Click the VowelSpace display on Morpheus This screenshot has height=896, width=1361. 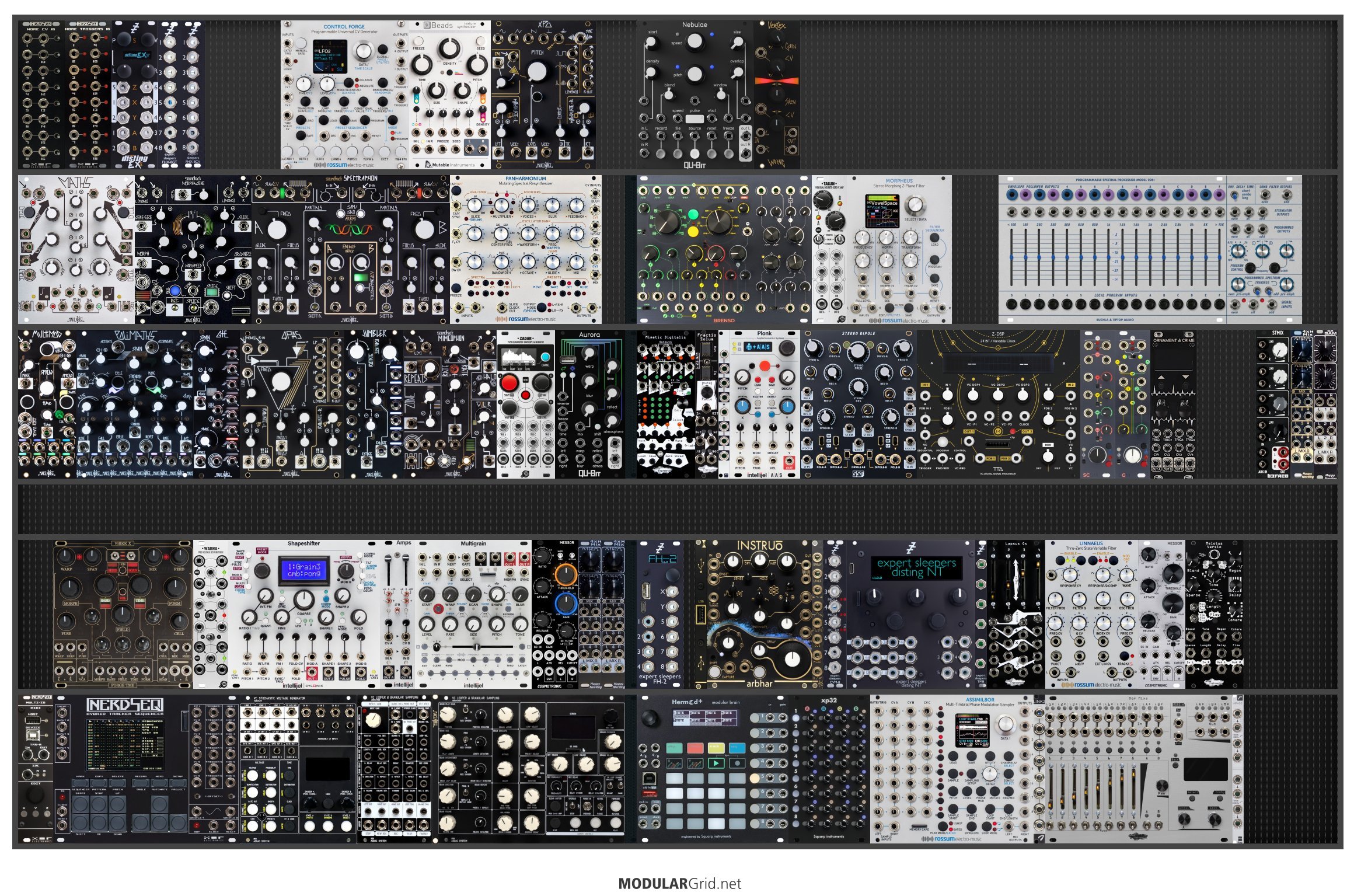tap(882, 211)
